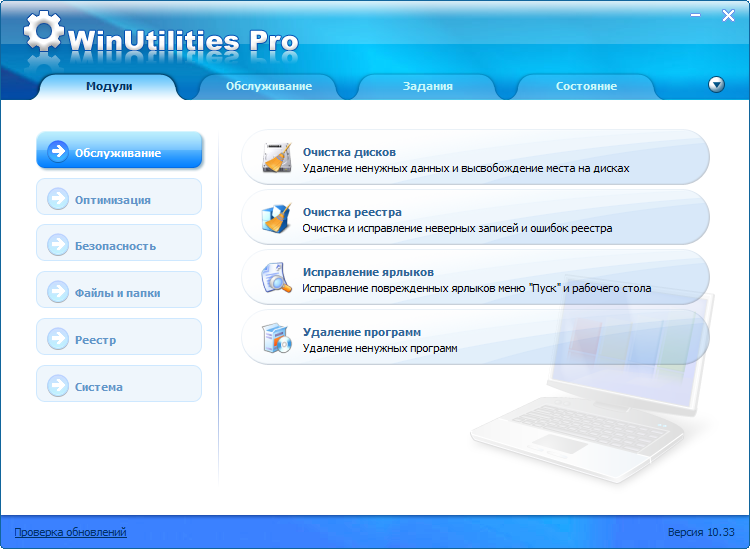Click description 'Удаление ненужных данных и высвобождение места'
Viewport: 750px width, 549px height.
466,168
